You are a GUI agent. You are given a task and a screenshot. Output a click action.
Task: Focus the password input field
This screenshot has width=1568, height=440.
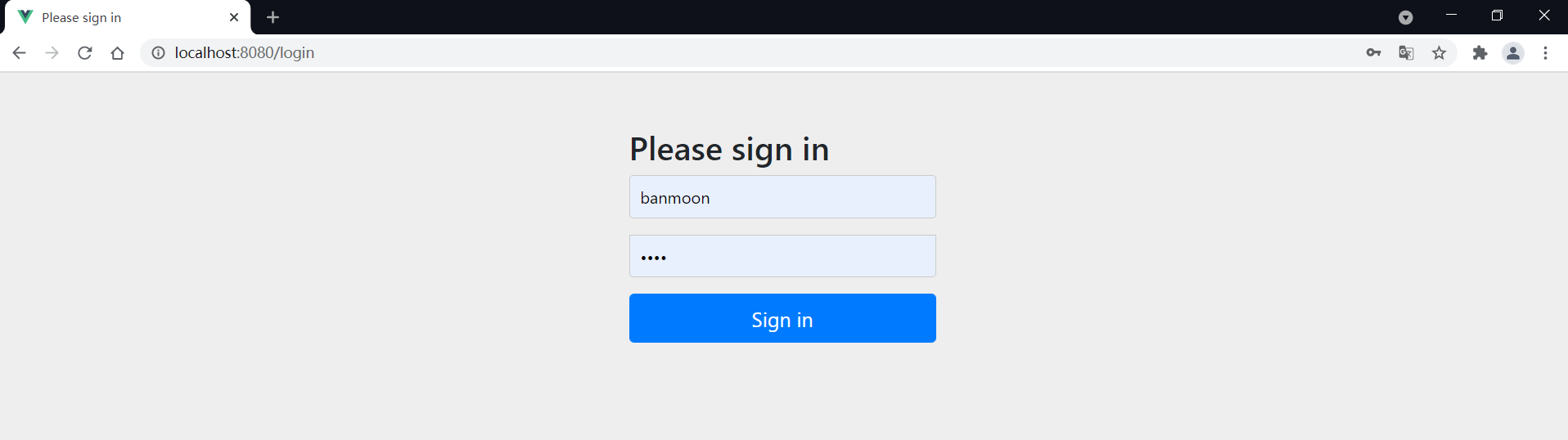782,256
